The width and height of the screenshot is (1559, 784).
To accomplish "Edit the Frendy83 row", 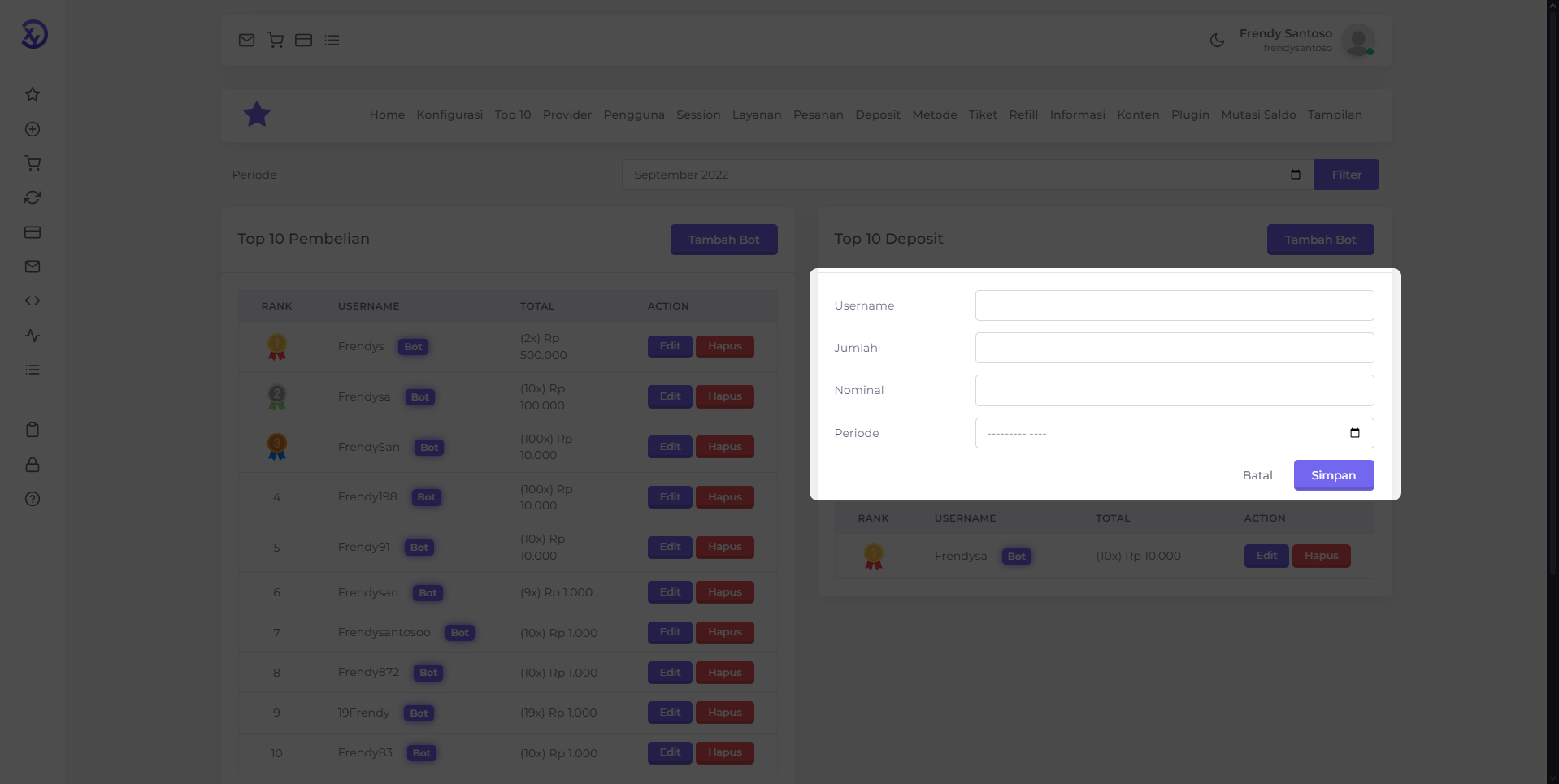I will tap(670, 752).
